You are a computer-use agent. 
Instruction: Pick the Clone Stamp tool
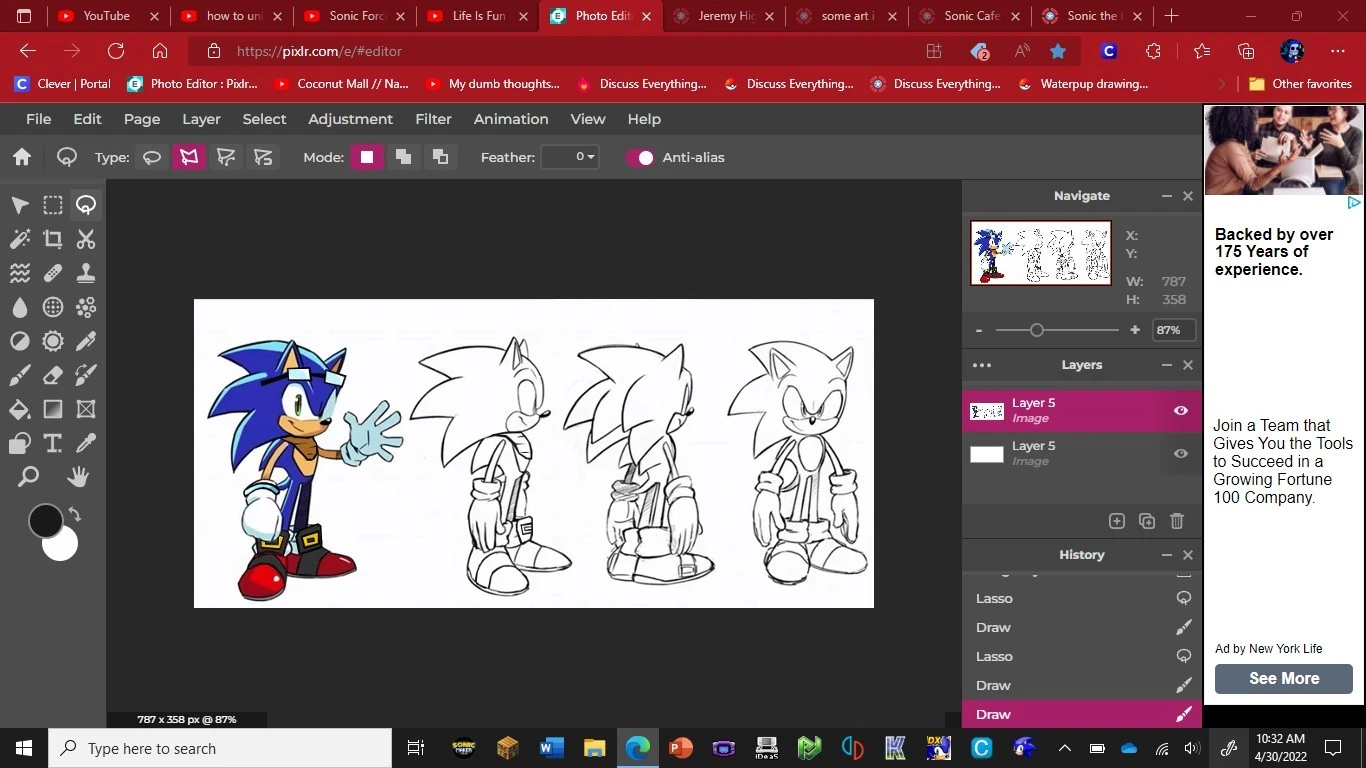coord(85,272)
